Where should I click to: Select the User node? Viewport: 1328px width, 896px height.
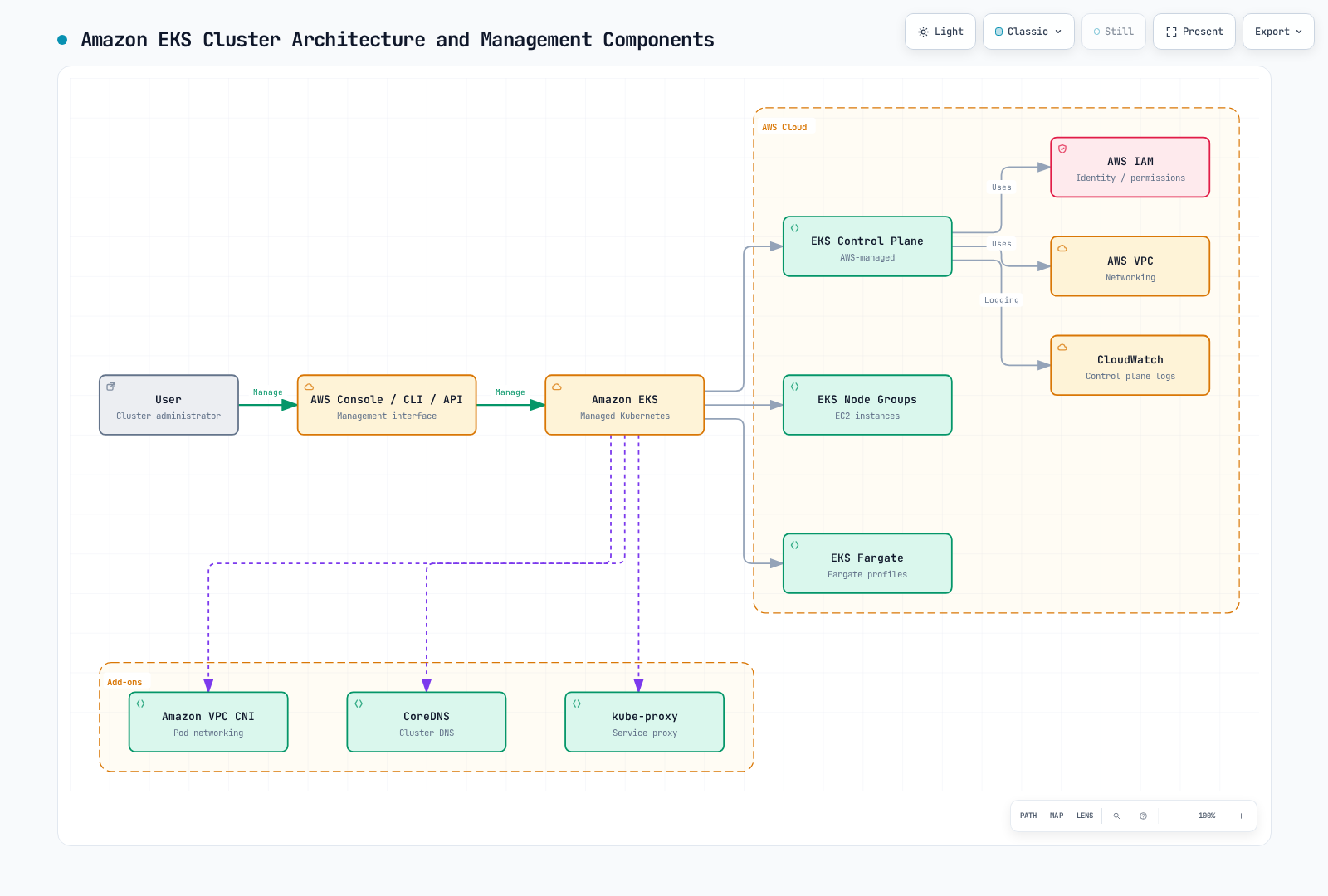coord(168,405)
